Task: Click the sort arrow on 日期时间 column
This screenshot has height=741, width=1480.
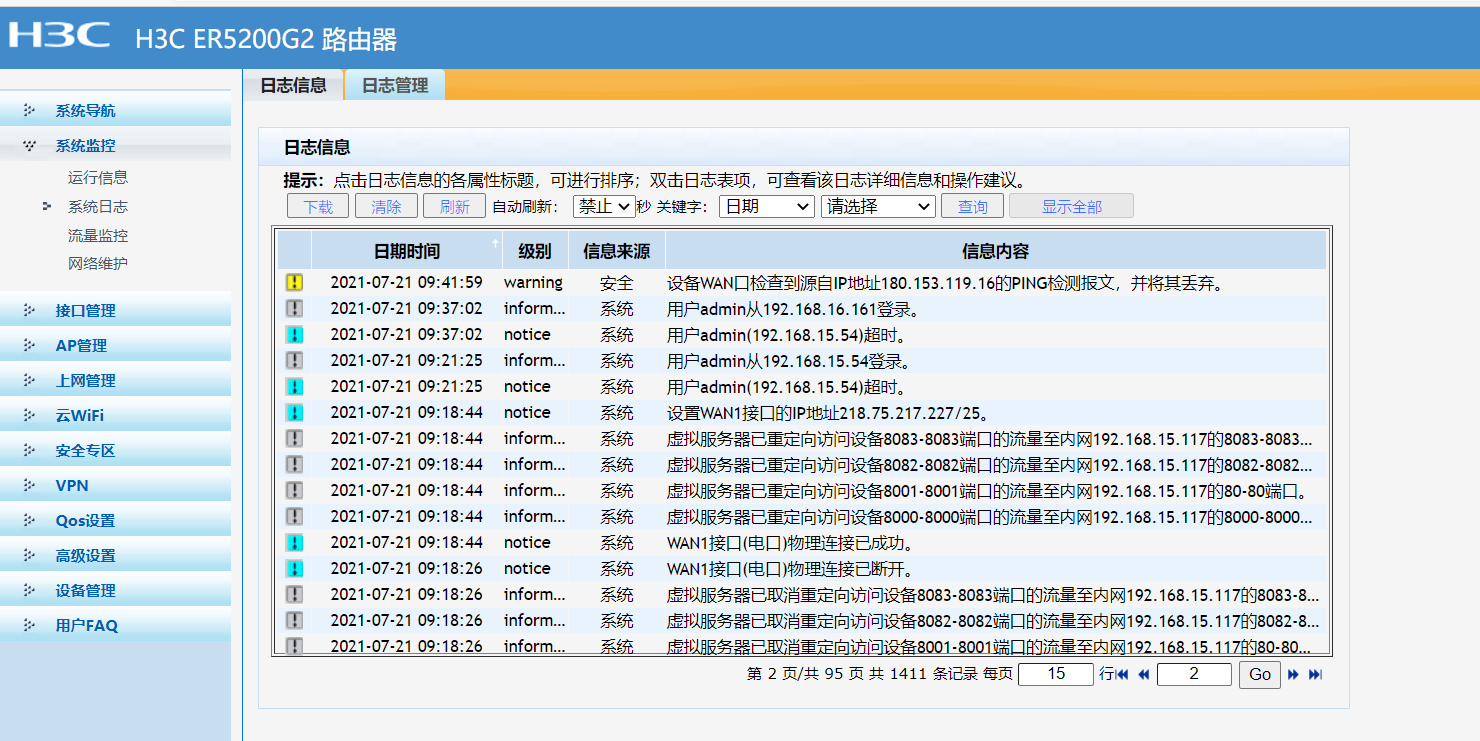Action: tap(495, 243)
